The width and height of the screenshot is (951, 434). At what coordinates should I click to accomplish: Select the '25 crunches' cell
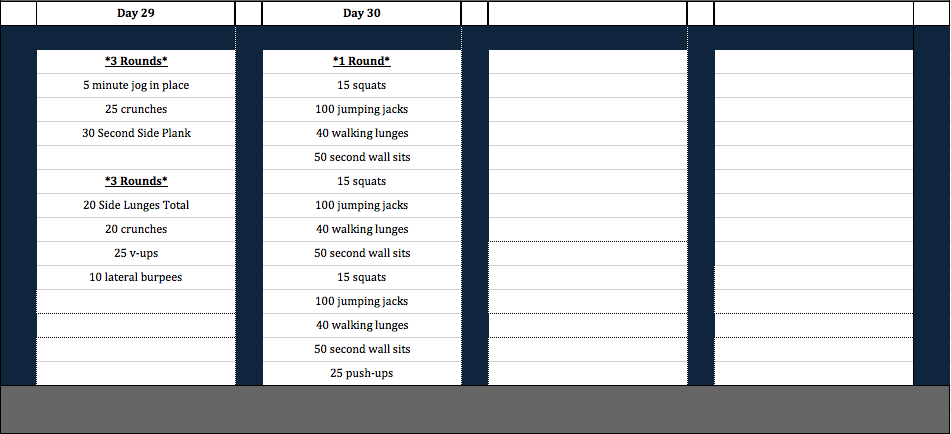point(136,110)
